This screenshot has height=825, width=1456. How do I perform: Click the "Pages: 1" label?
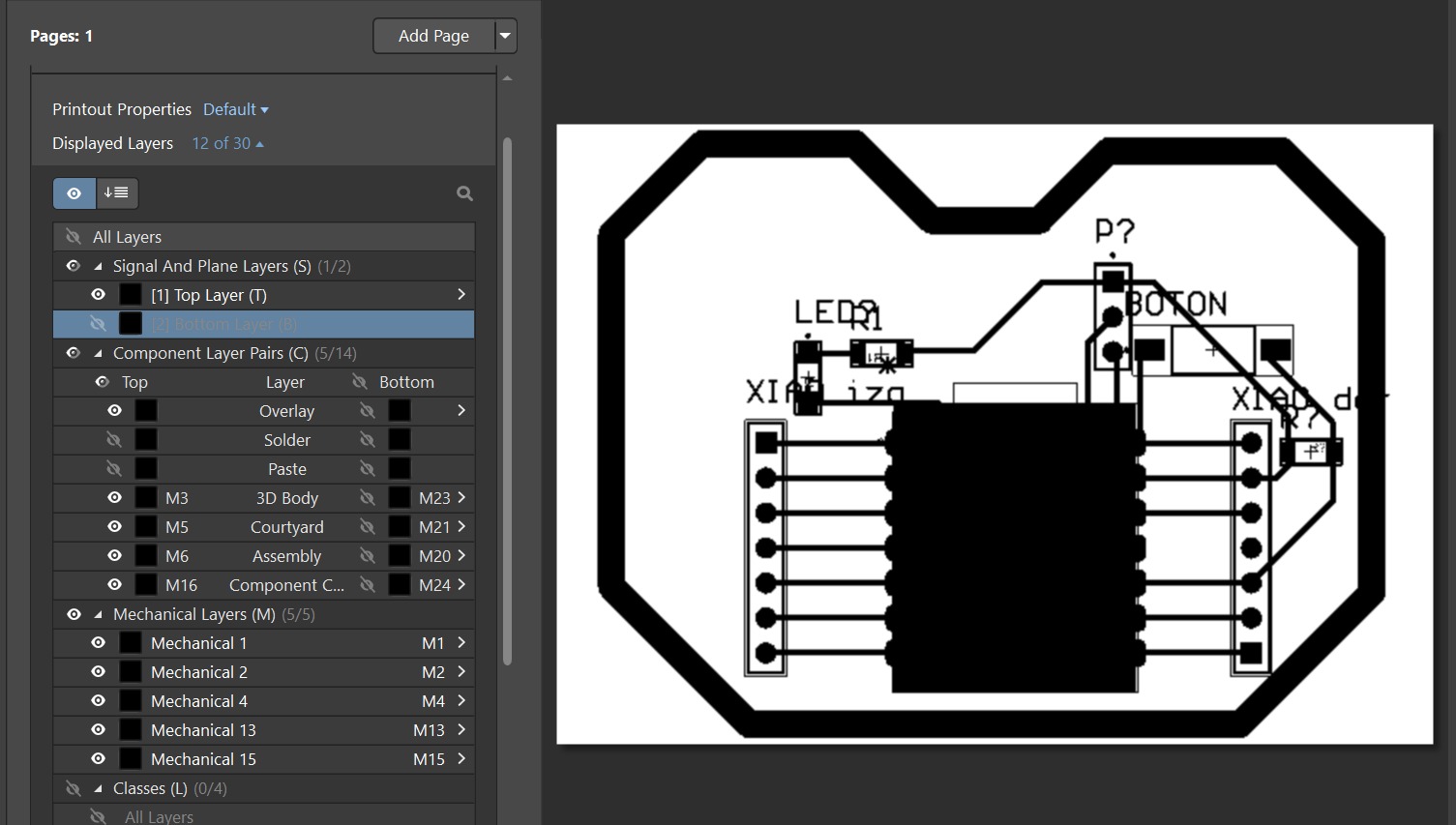click(61, 36)
